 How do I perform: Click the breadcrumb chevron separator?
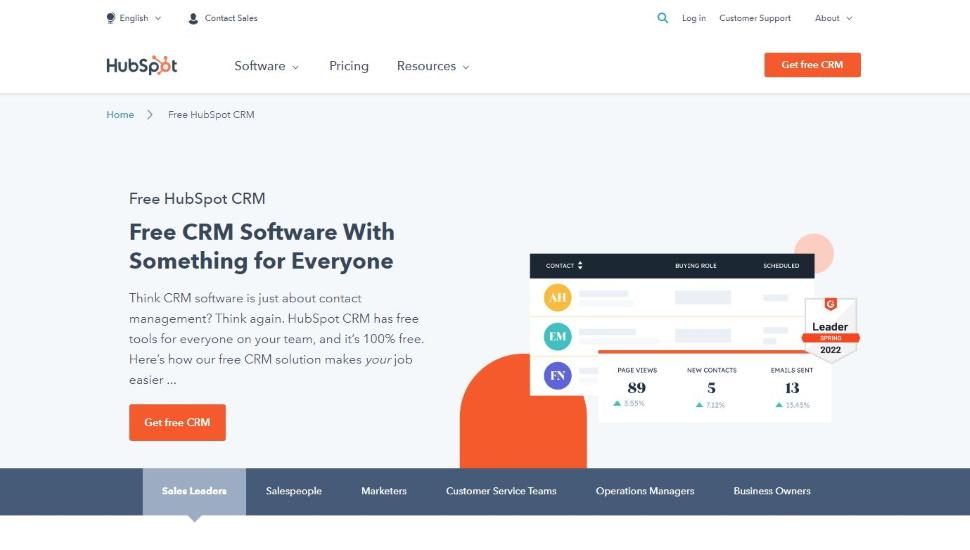[150, 114]
